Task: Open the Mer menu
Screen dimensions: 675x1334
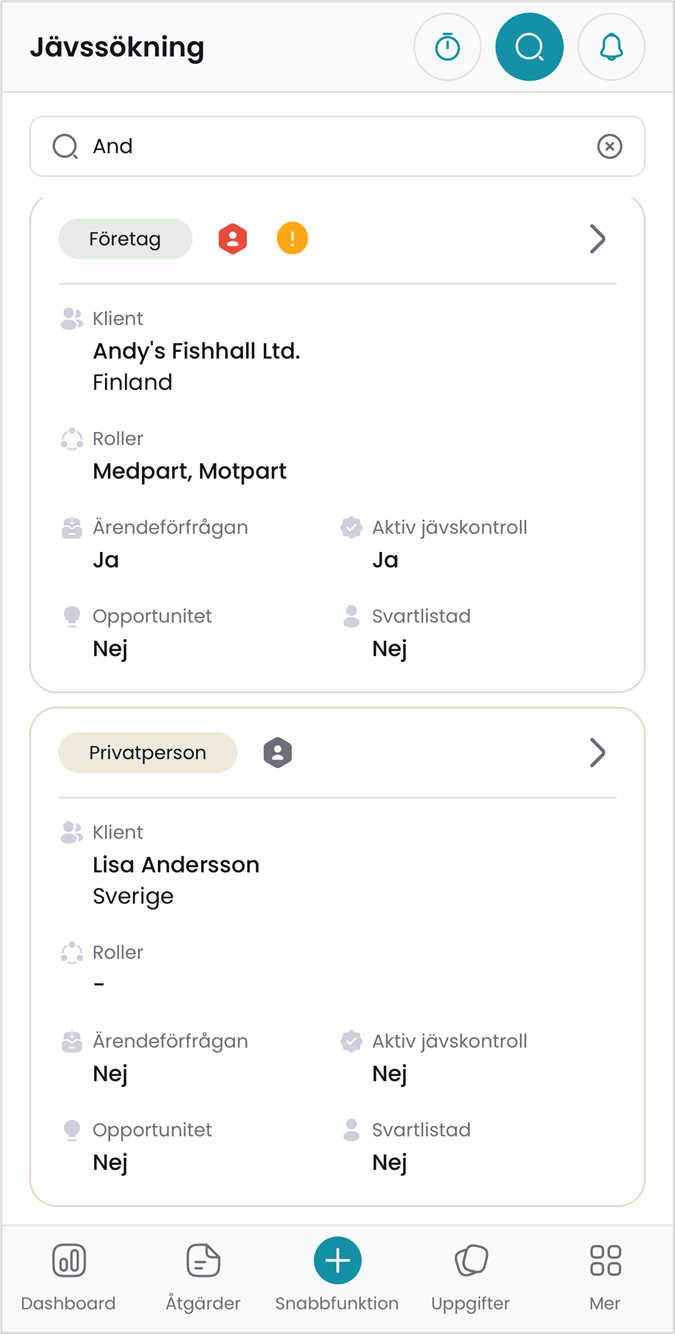Action: (605, 1275)
